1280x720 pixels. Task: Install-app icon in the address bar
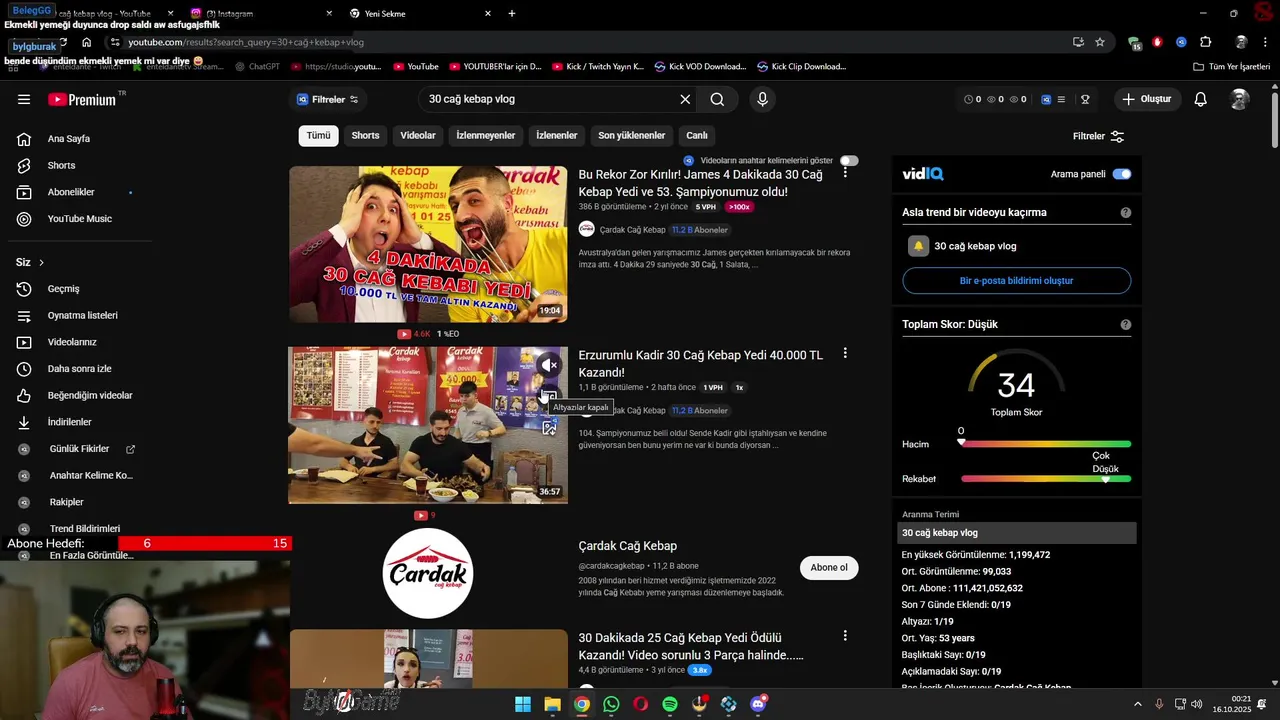pos(1078,42)
